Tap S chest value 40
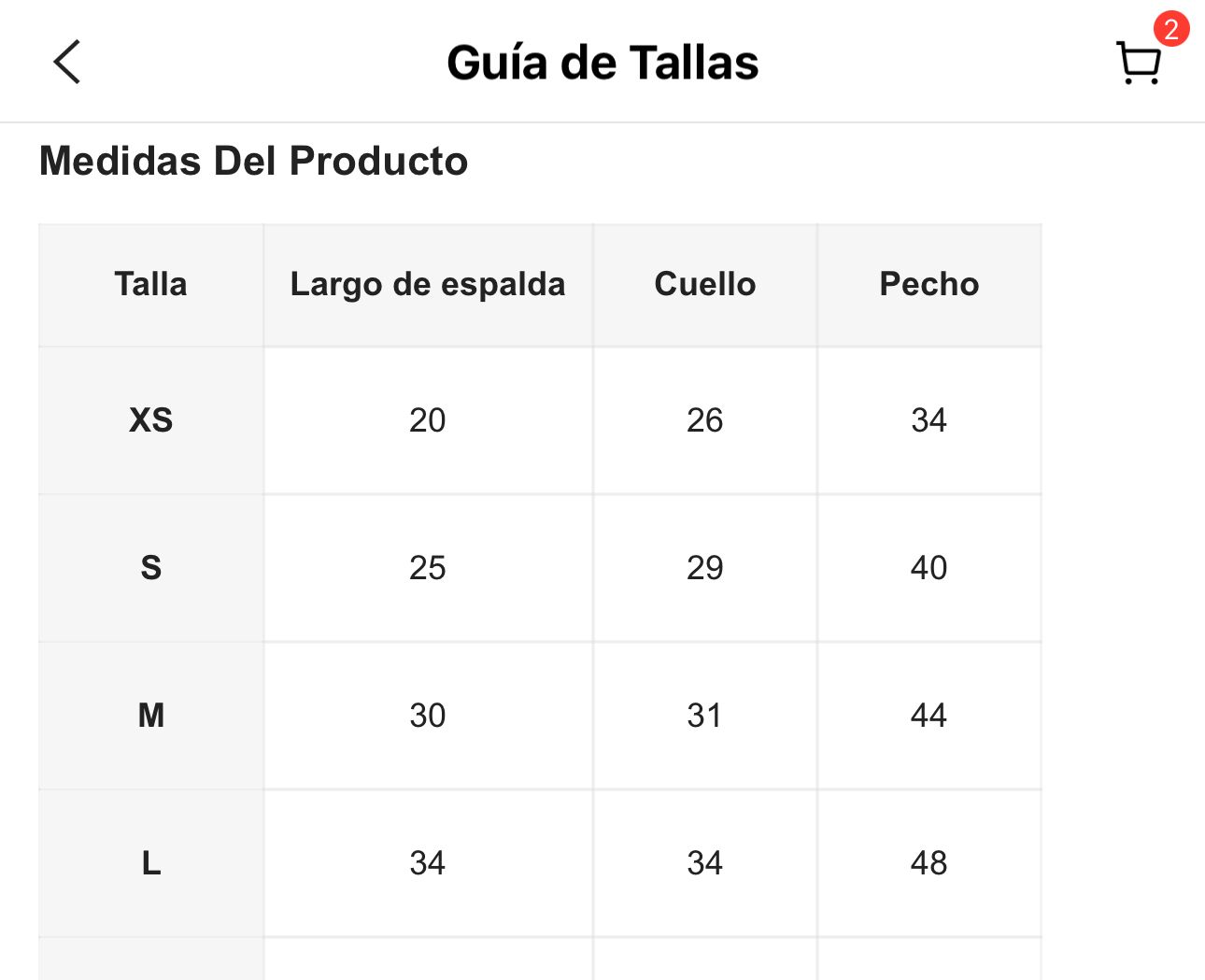Image resolution: width=1205 pixels, height=980 pixels. tap(929, 568)
